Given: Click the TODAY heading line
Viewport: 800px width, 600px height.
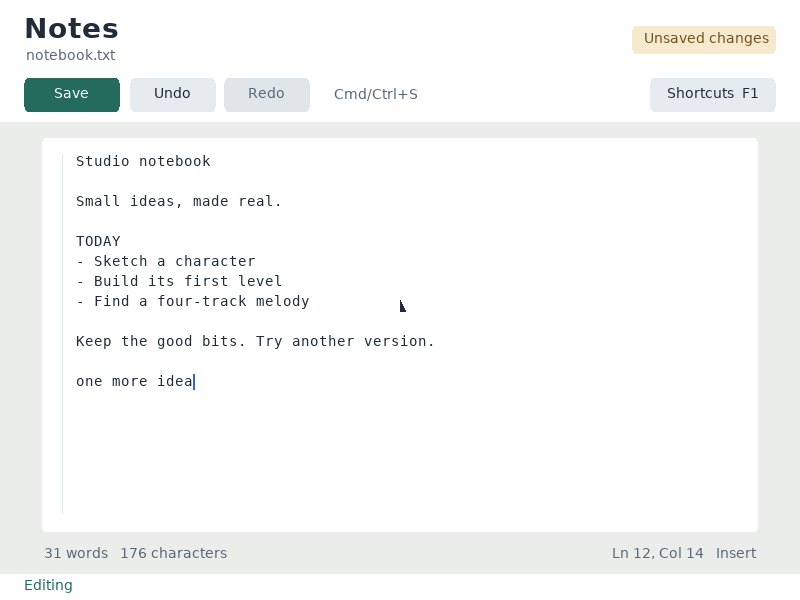Looking at the screenshot, I should coord(98,241).
